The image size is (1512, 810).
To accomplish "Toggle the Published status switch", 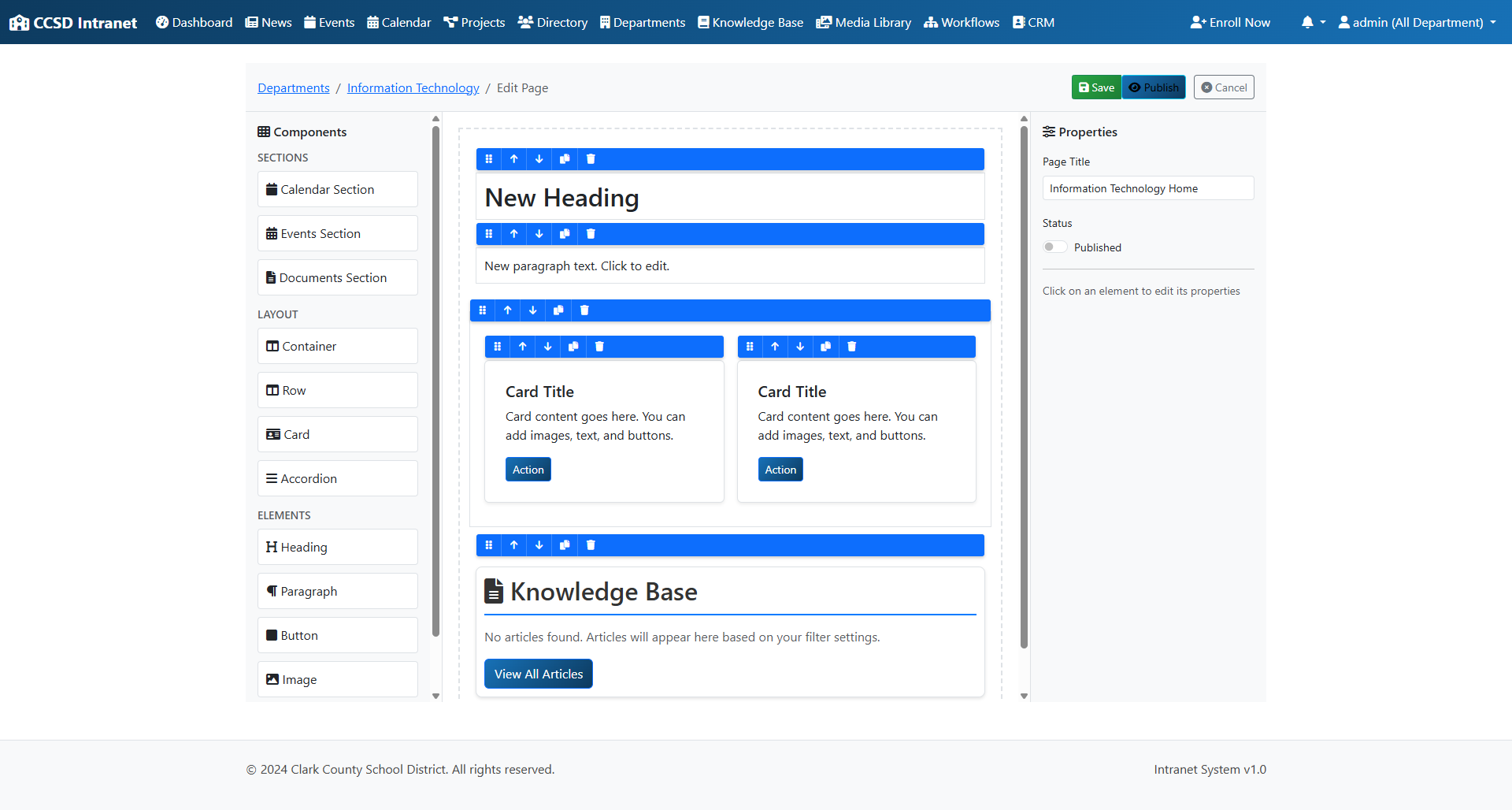I will click(x=1054, y=247).
